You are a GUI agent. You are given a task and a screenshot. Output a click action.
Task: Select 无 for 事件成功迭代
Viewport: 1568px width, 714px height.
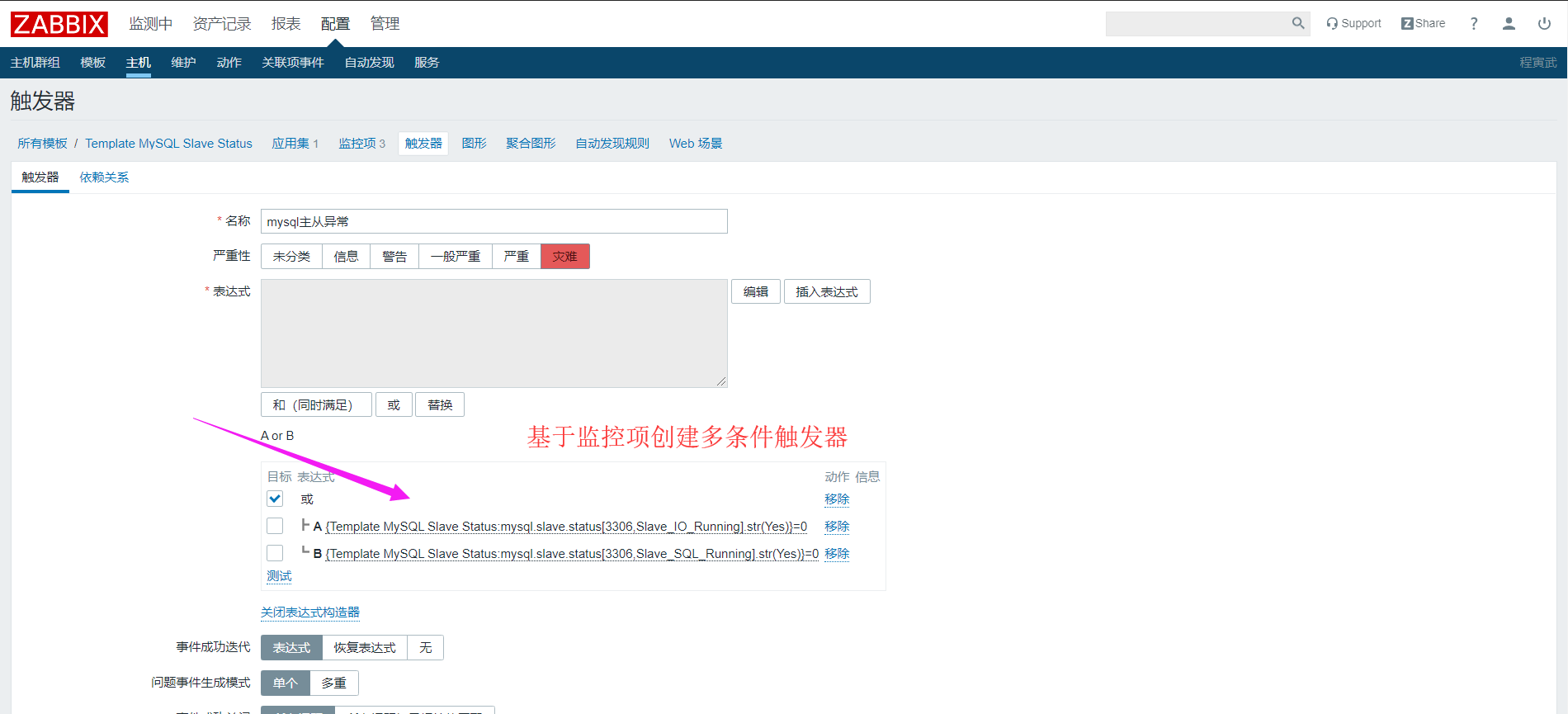pyautogui.click(x=426, y=648)
